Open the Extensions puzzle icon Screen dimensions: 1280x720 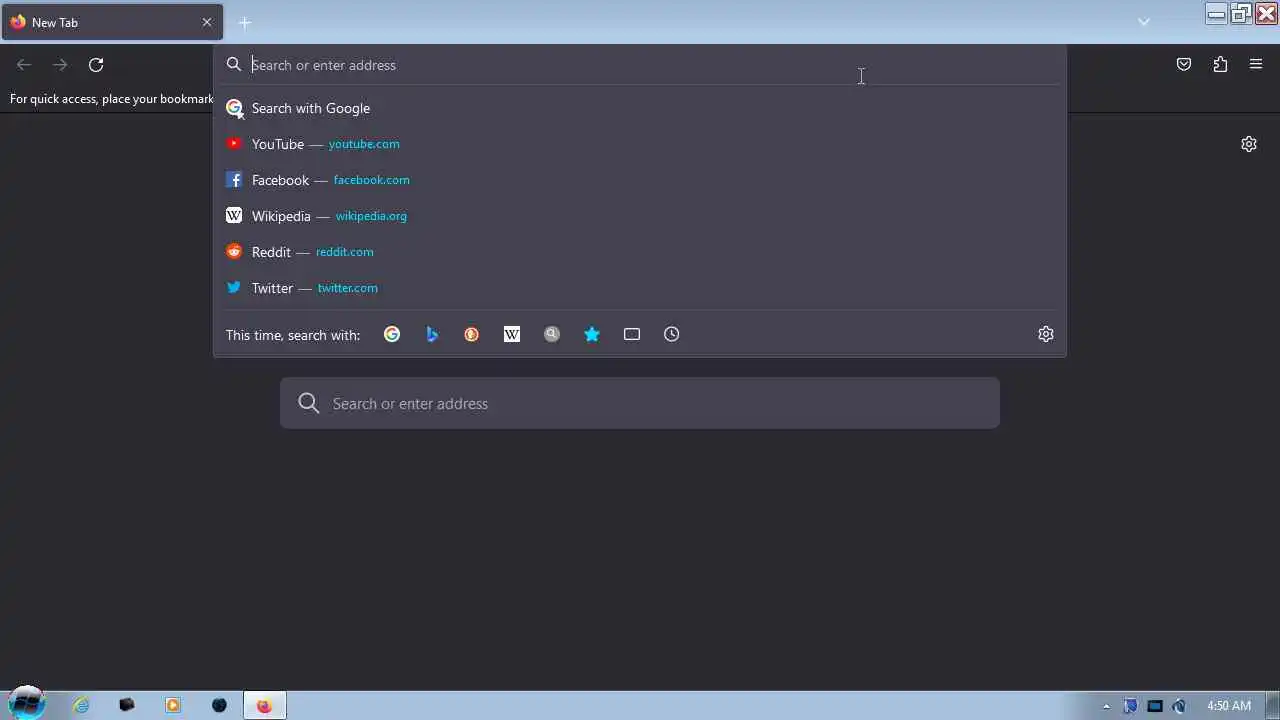(x=1220, y=65)
